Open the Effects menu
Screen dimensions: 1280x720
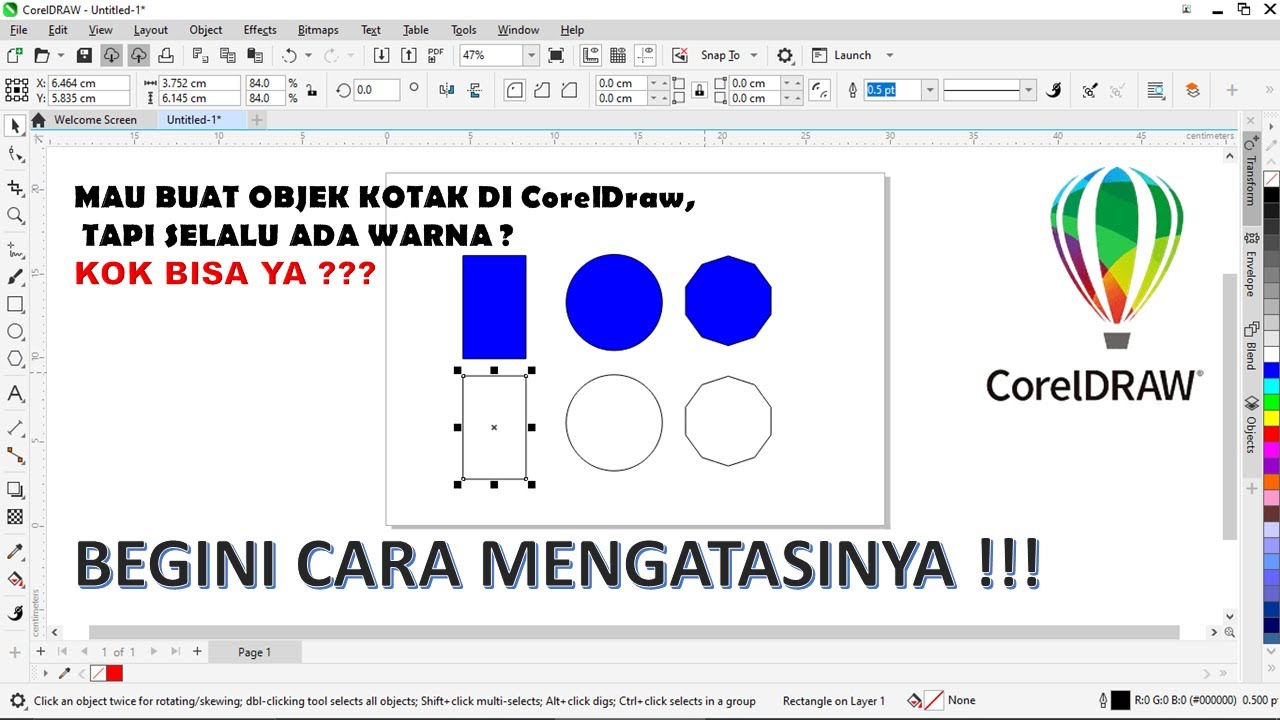click(x=260, y=30)
